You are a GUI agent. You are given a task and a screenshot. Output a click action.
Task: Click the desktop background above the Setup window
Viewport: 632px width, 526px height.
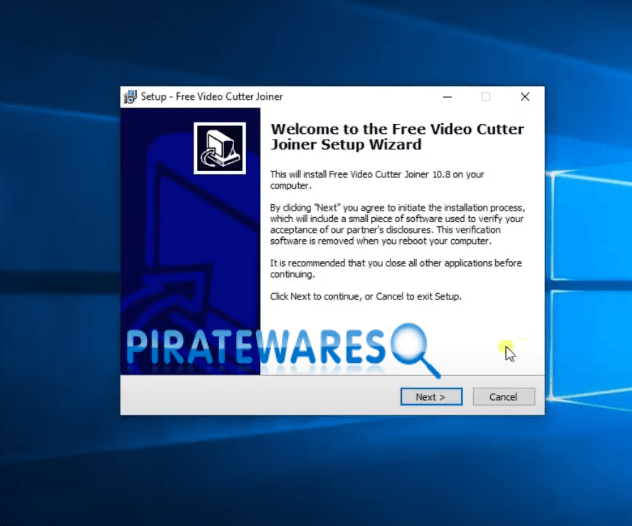(330, 40)
